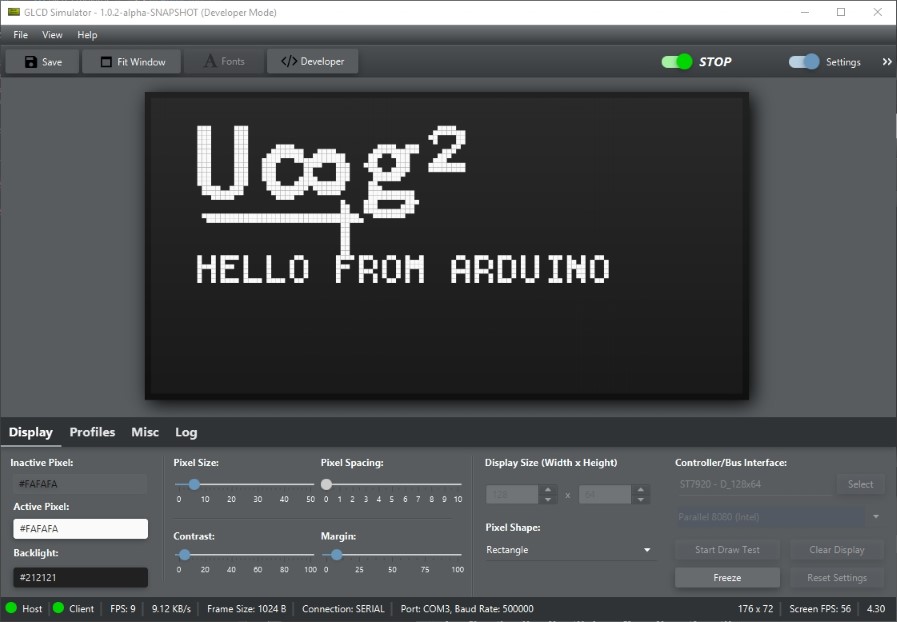Viewport: 897px width, 622px height.
Task: Click the Inactive Pixel color field
Action: coord(80,484)
